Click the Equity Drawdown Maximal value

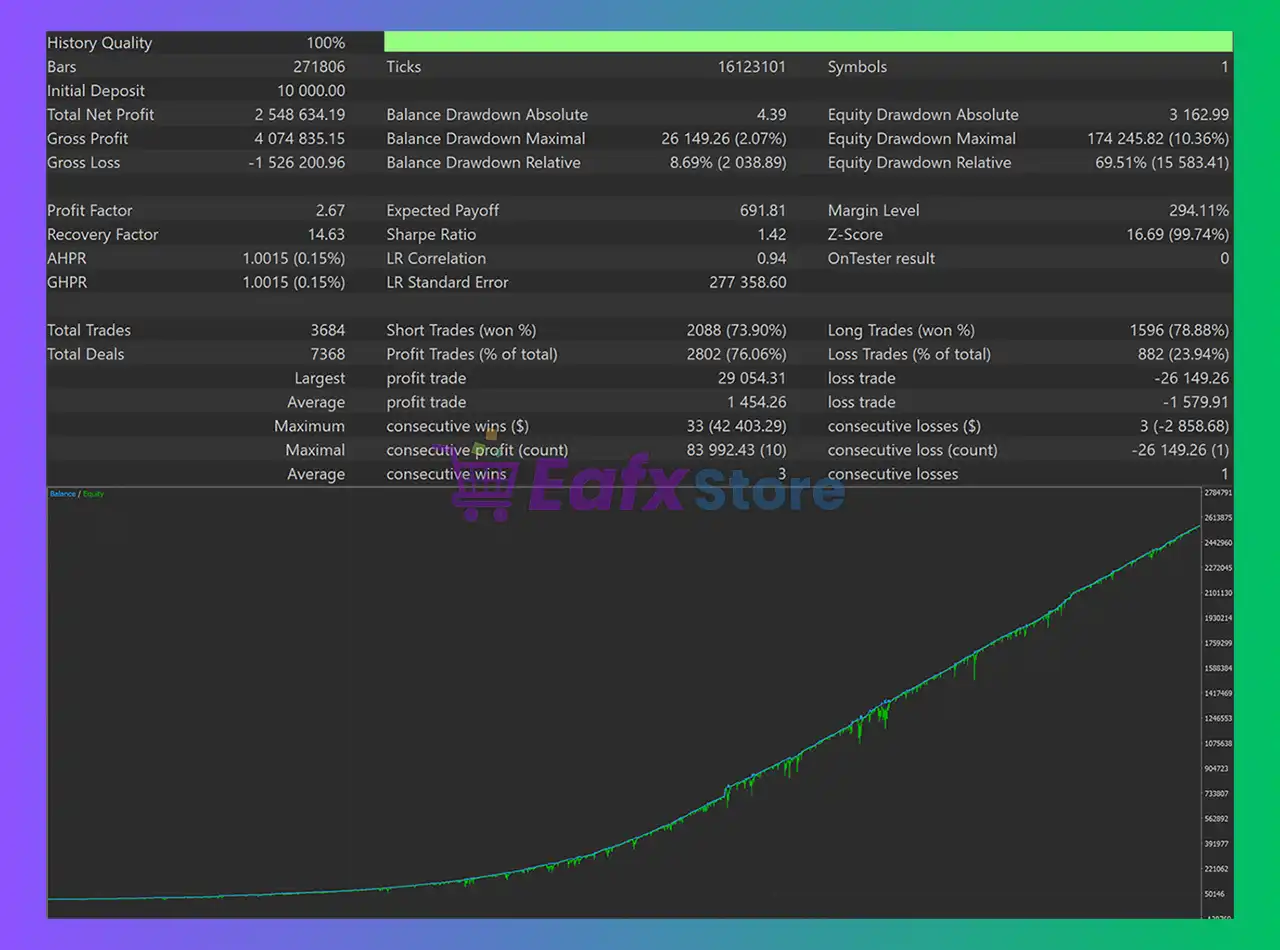point(1157,139)
